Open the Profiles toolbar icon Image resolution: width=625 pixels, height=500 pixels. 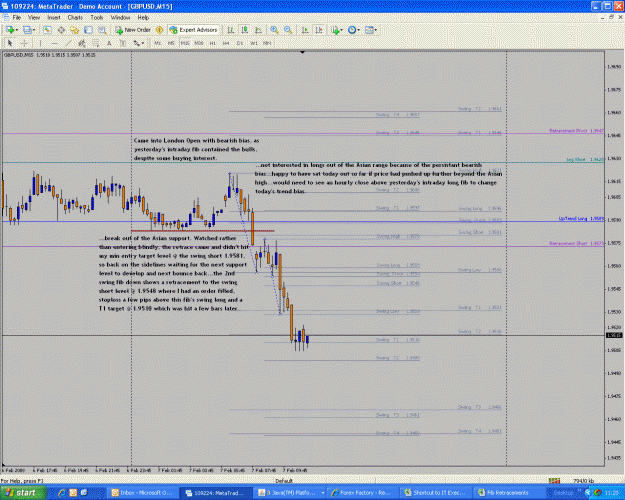pos(27,30)
